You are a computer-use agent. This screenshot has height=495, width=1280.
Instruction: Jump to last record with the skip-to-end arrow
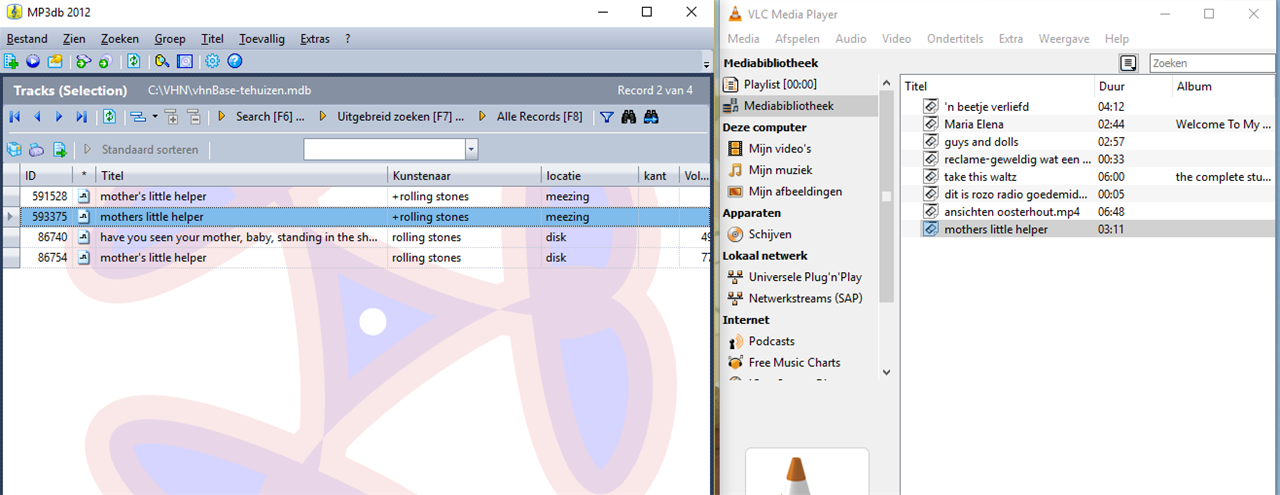(82, 117)
